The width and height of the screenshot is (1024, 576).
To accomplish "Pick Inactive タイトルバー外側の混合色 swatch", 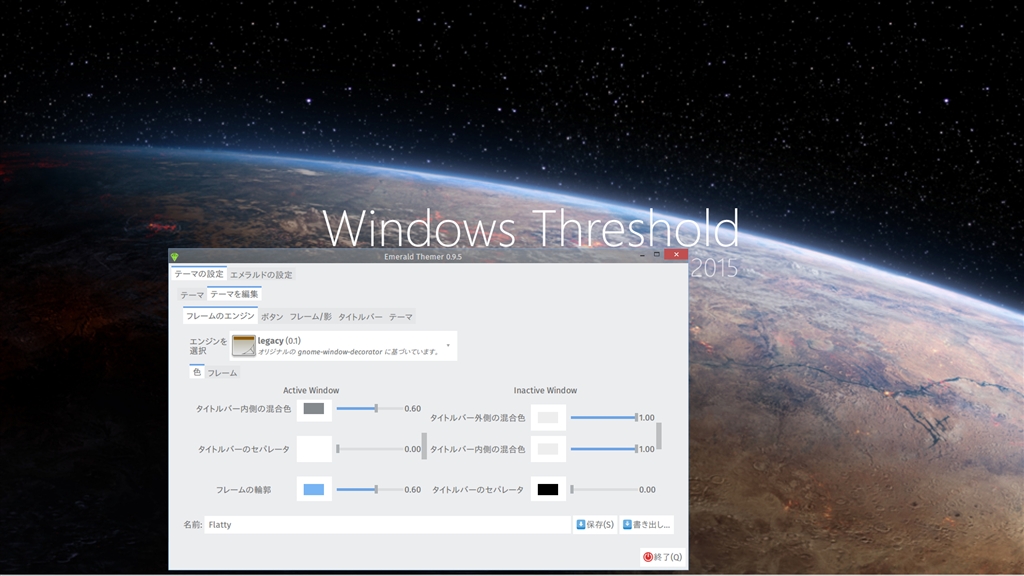I will [x=548, y=418].
